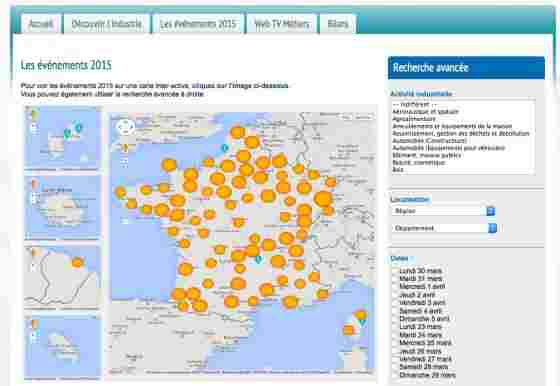
Task: Click the westernmost orange cluster in Brittany
Action: pyautogui.click(x=120, y=192)
